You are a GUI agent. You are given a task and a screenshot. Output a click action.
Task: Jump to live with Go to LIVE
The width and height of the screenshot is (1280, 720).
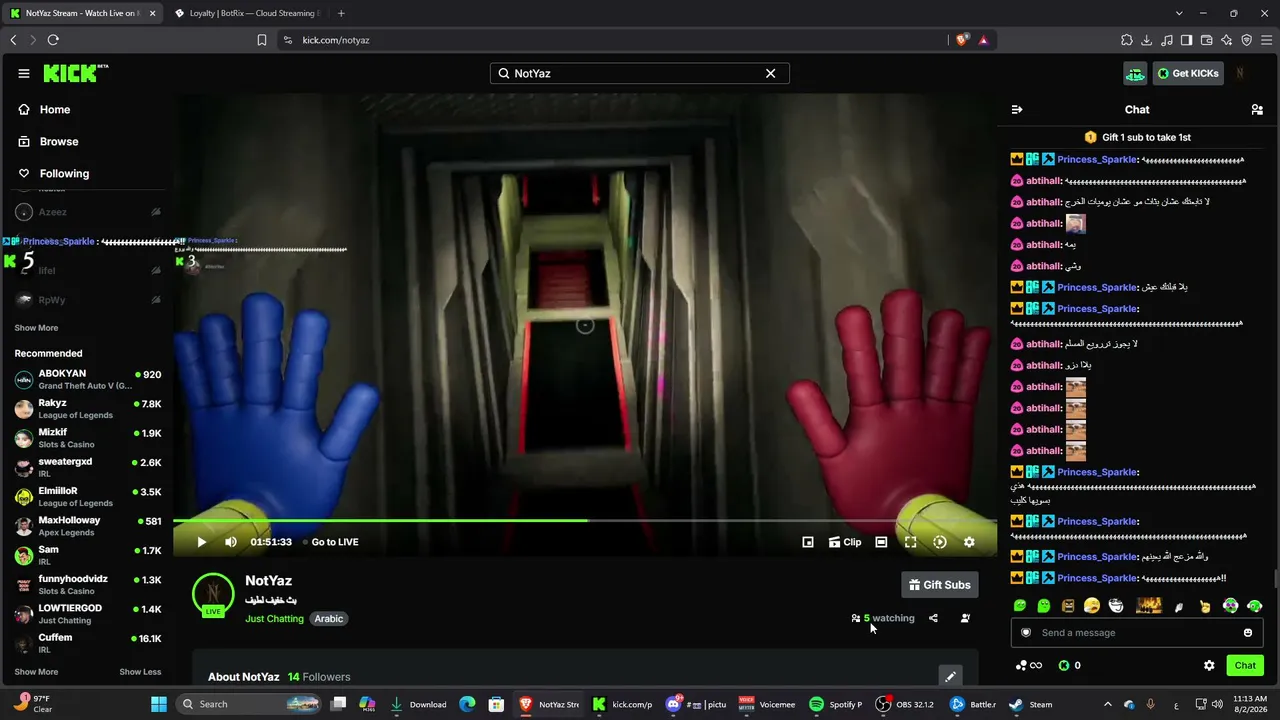point(331,542)
